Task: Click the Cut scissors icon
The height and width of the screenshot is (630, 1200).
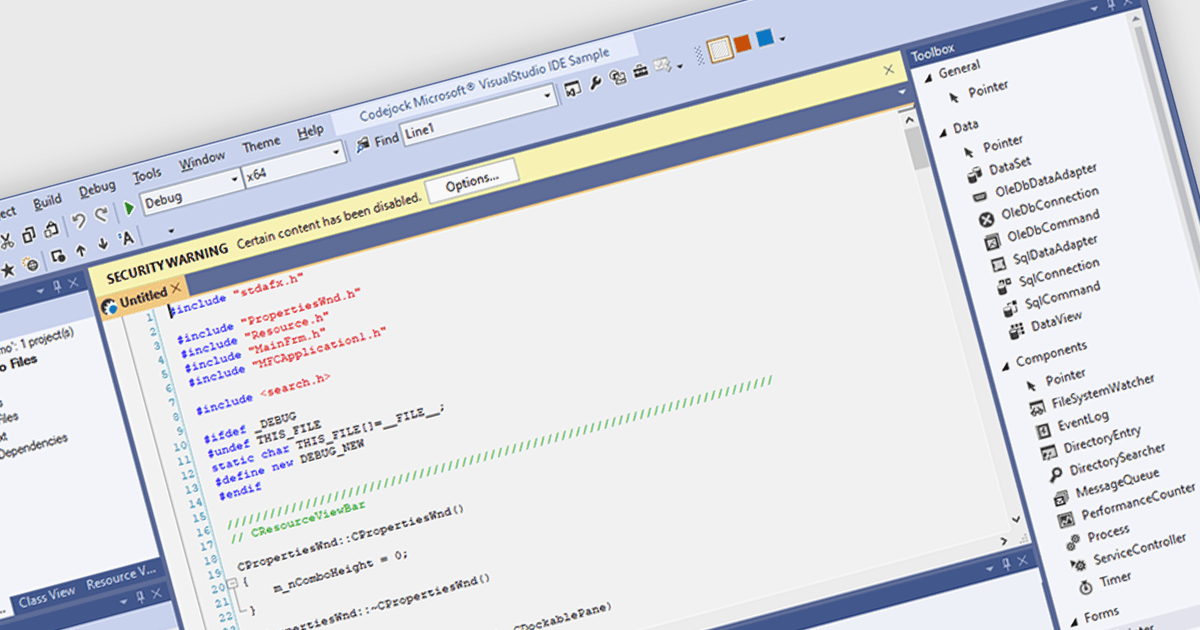Action: (x=5, y=239)
